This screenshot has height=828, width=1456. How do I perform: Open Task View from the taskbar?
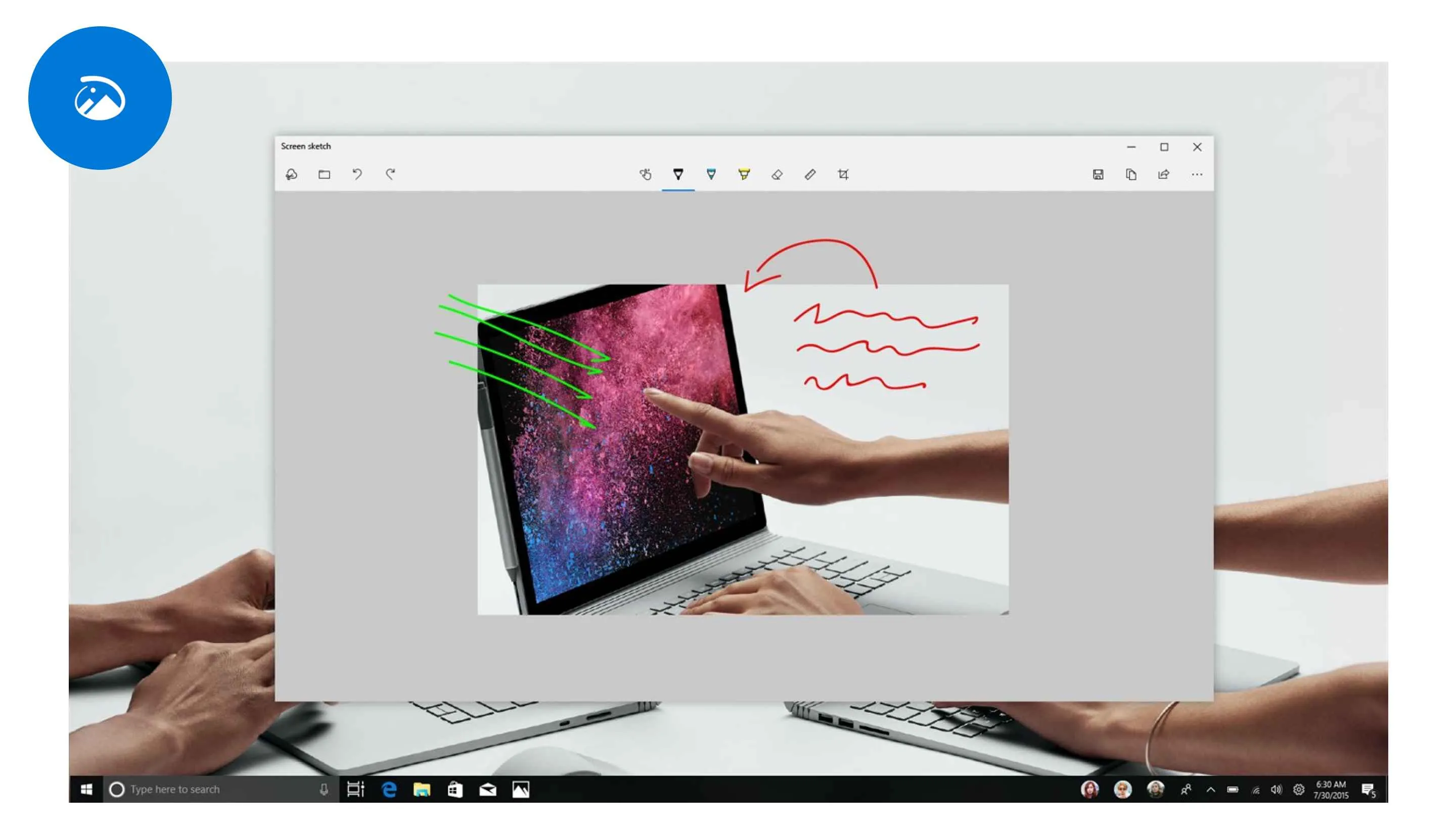(355, 790)
